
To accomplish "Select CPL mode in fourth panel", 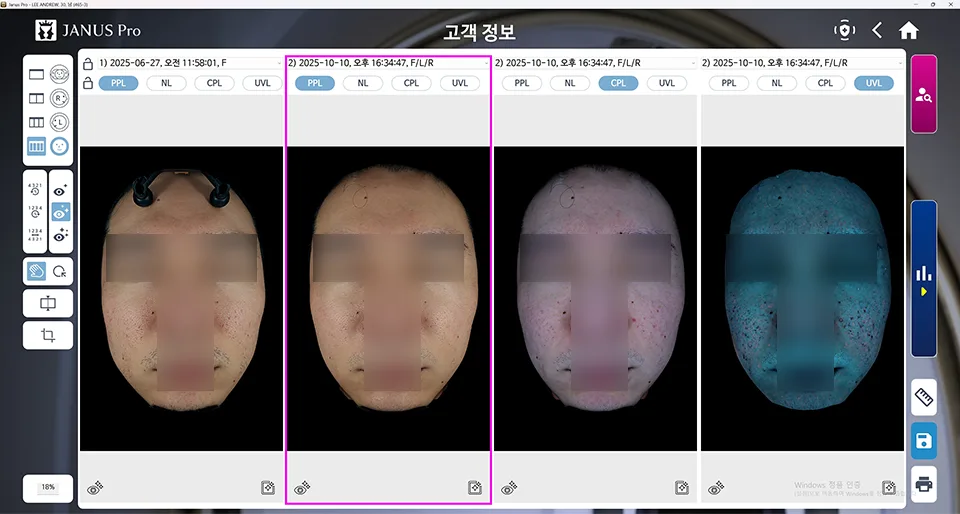I will [x=825, y=83].
